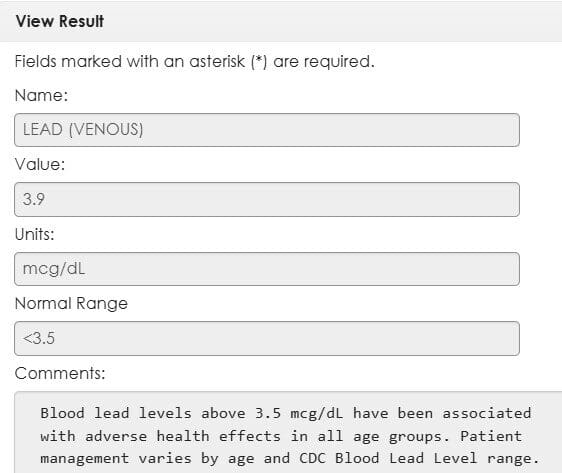Viewport: 562px width, 473px height.
Task: Click 'Patient' at end of second comment line
Action: [491, 436]
